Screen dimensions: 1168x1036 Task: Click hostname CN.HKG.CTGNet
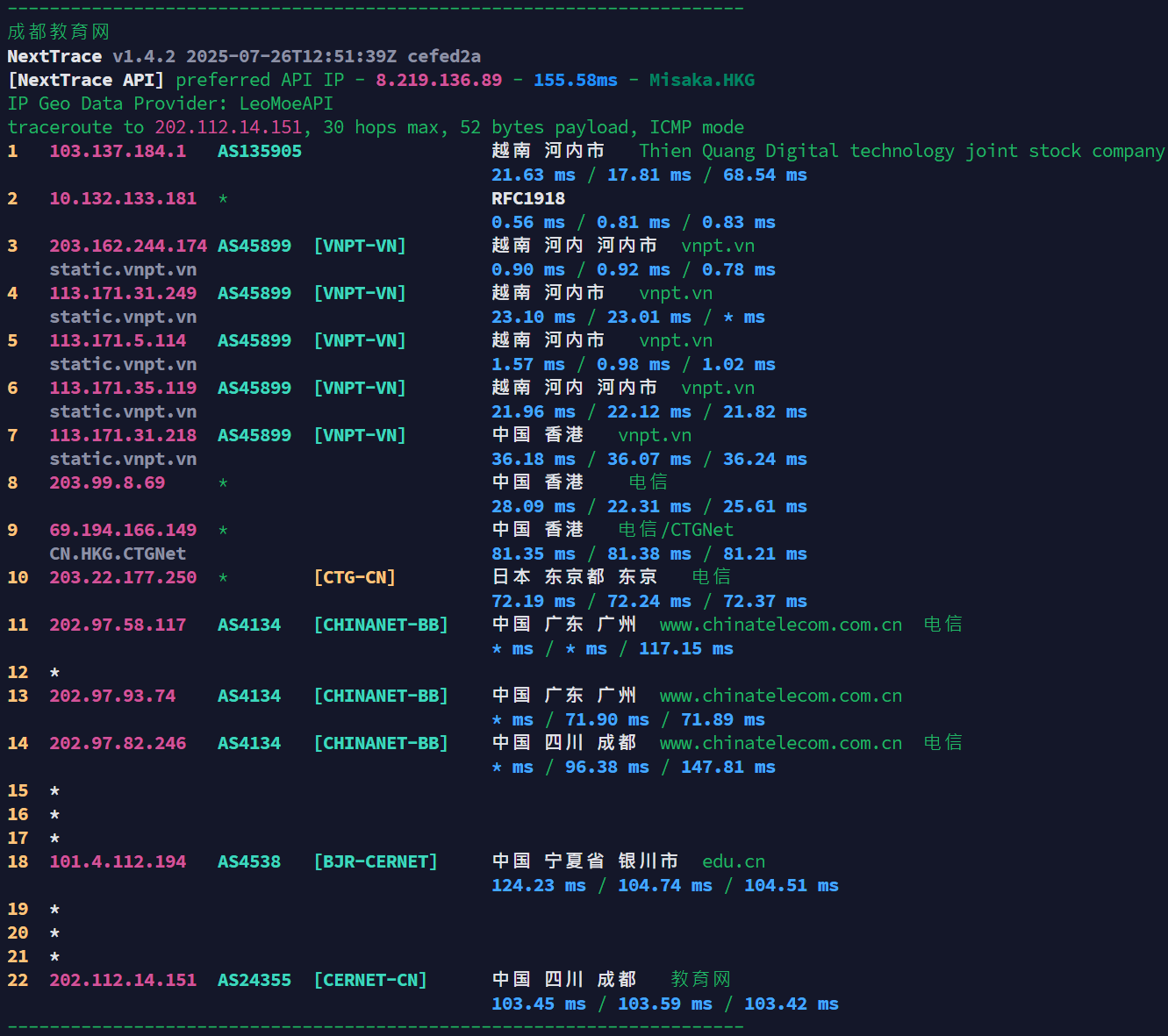118,554
